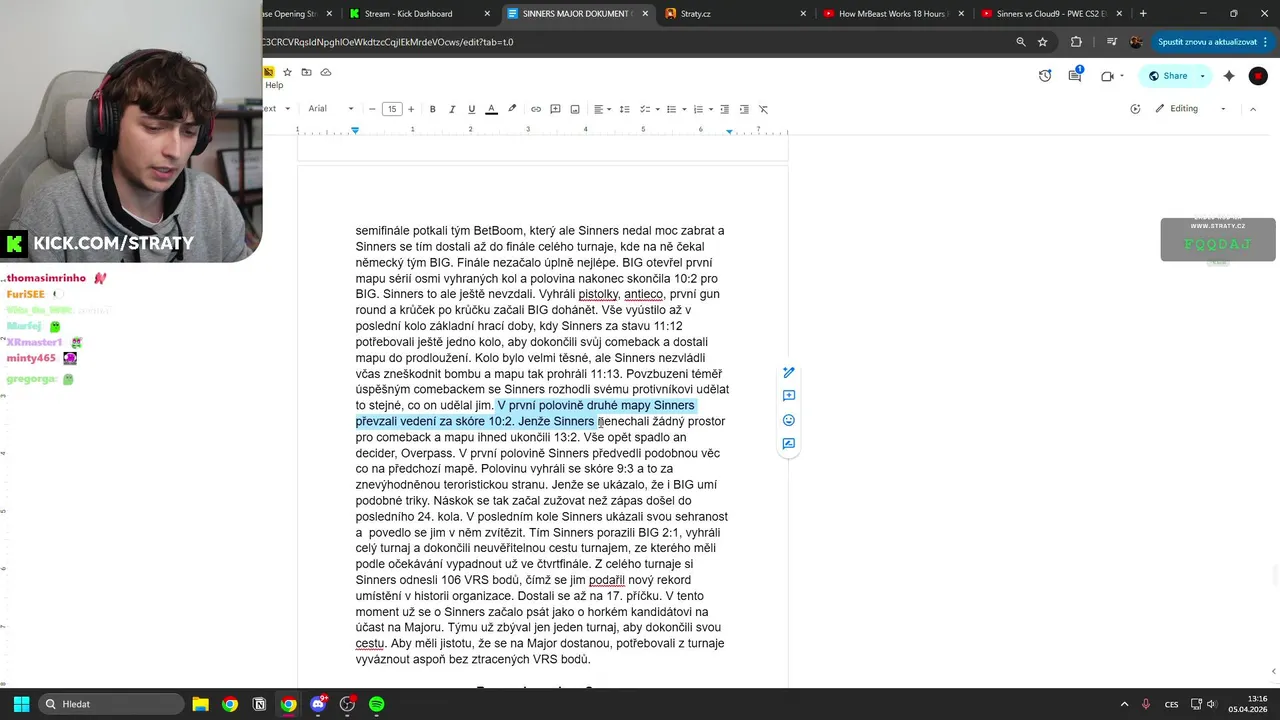Screen dimensions: 1280x720
Task: Open a new browser tab
Action: [x=1143, y=14]
